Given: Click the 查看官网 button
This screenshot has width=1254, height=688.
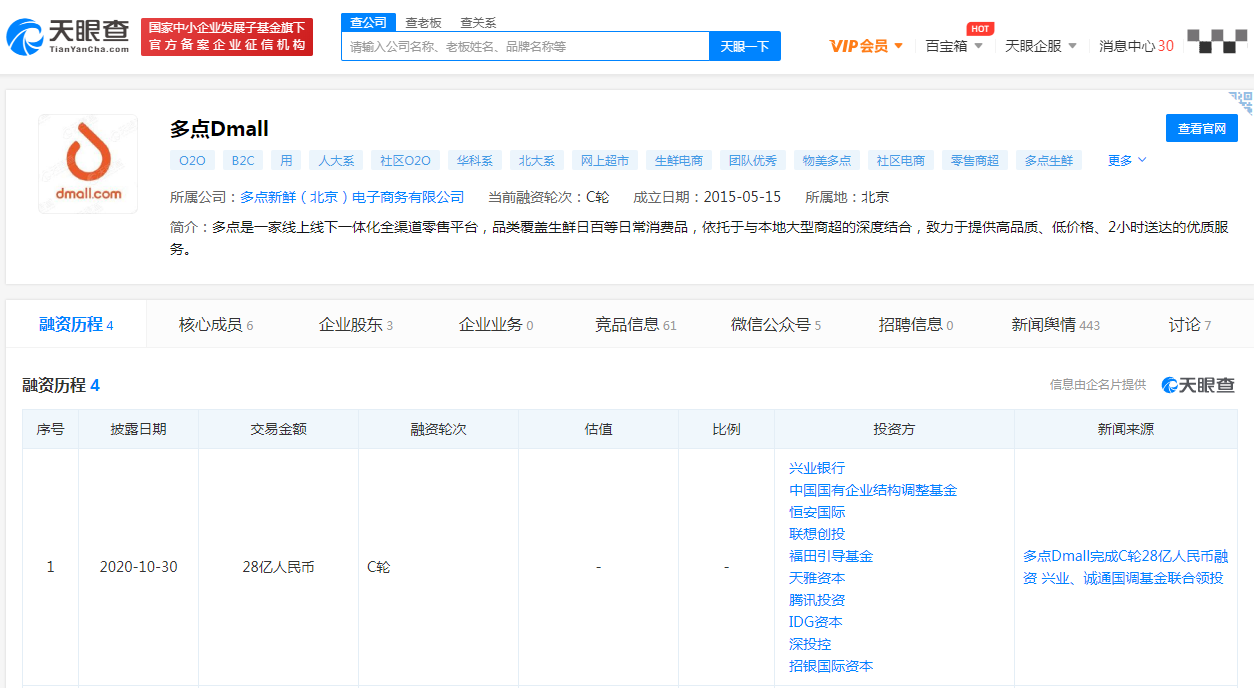Looking at the screenshot, I should click(1201, 128).
